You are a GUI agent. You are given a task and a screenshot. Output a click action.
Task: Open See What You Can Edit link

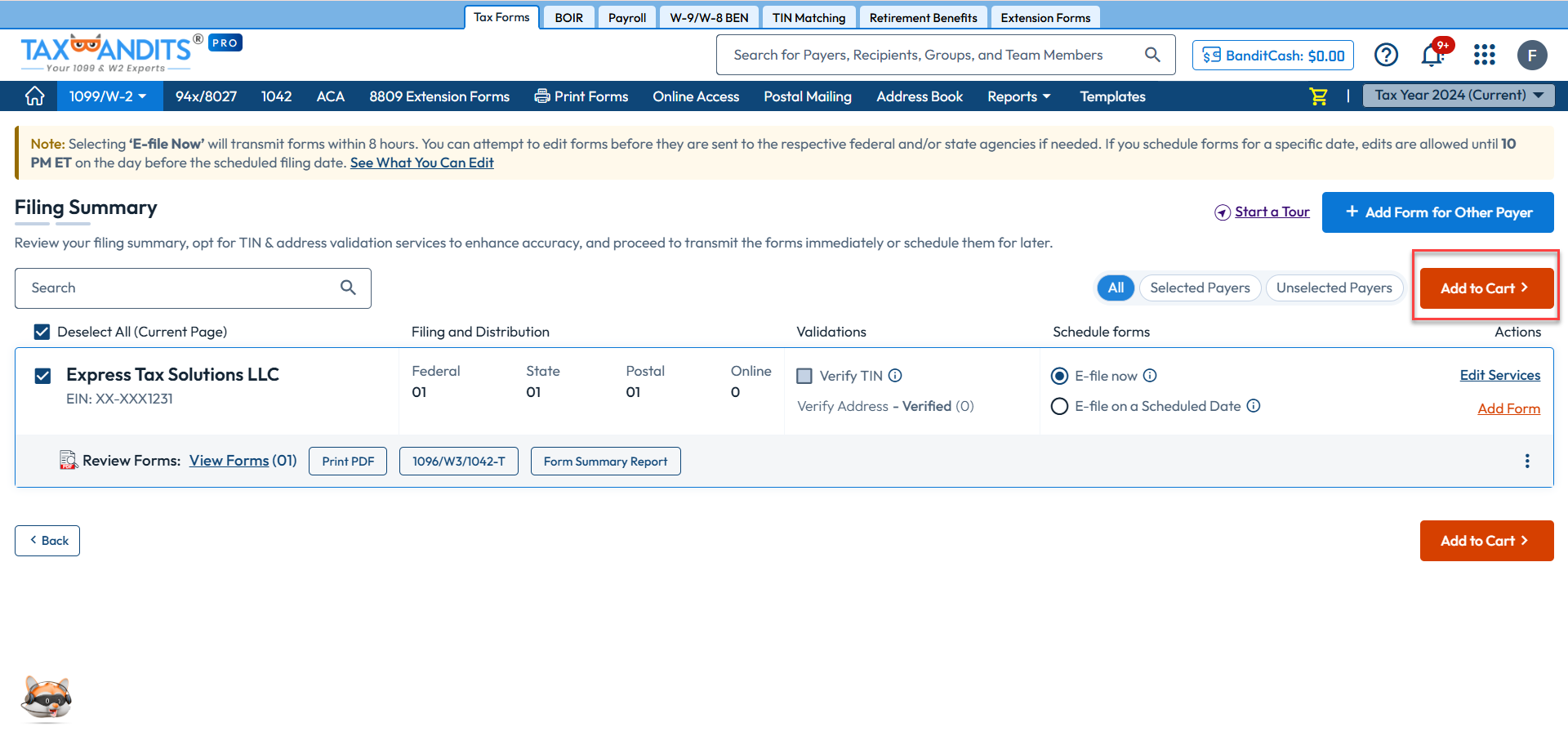pyautogui.click(x=421, y=163)
